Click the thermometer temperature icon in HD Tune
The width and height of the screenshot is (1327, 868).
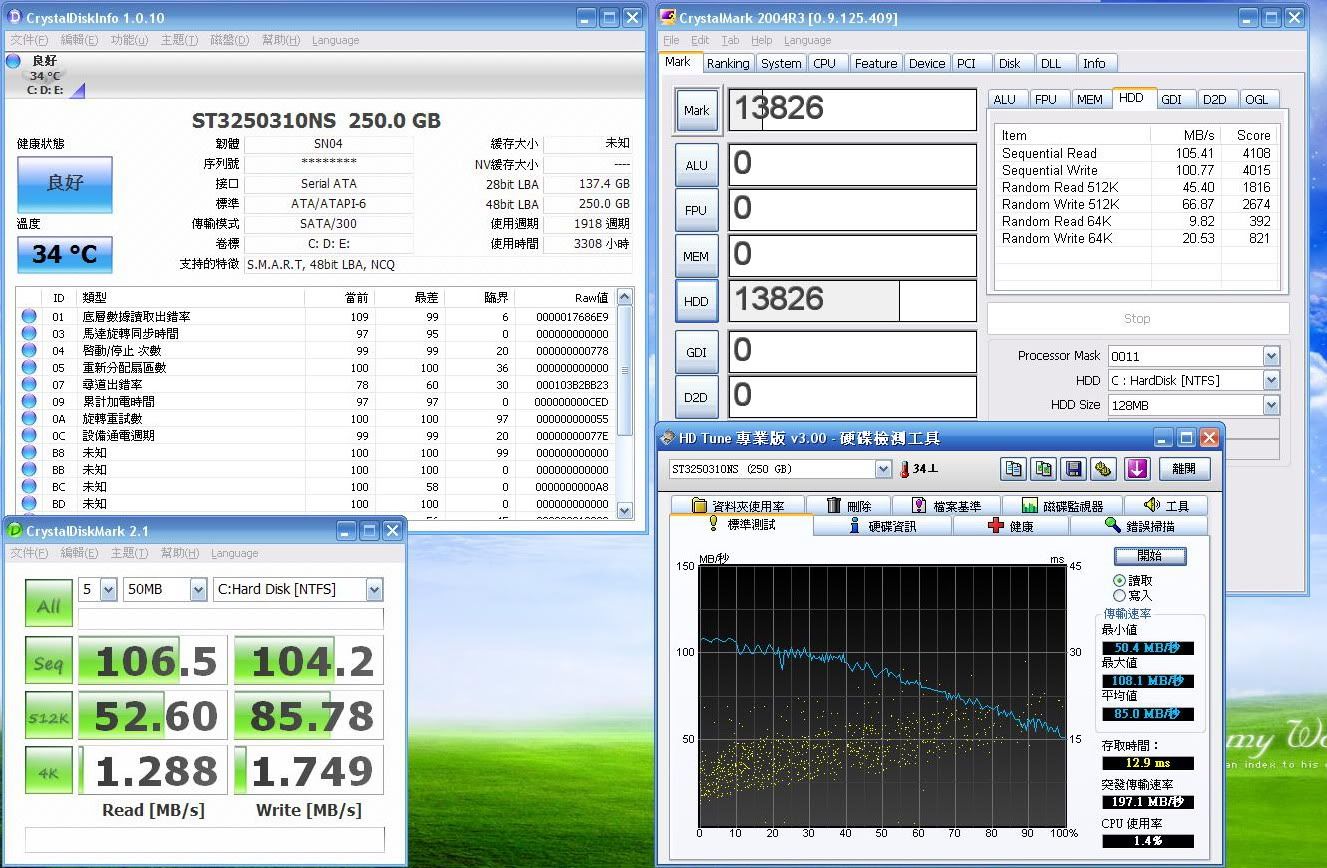click(904, 469)
